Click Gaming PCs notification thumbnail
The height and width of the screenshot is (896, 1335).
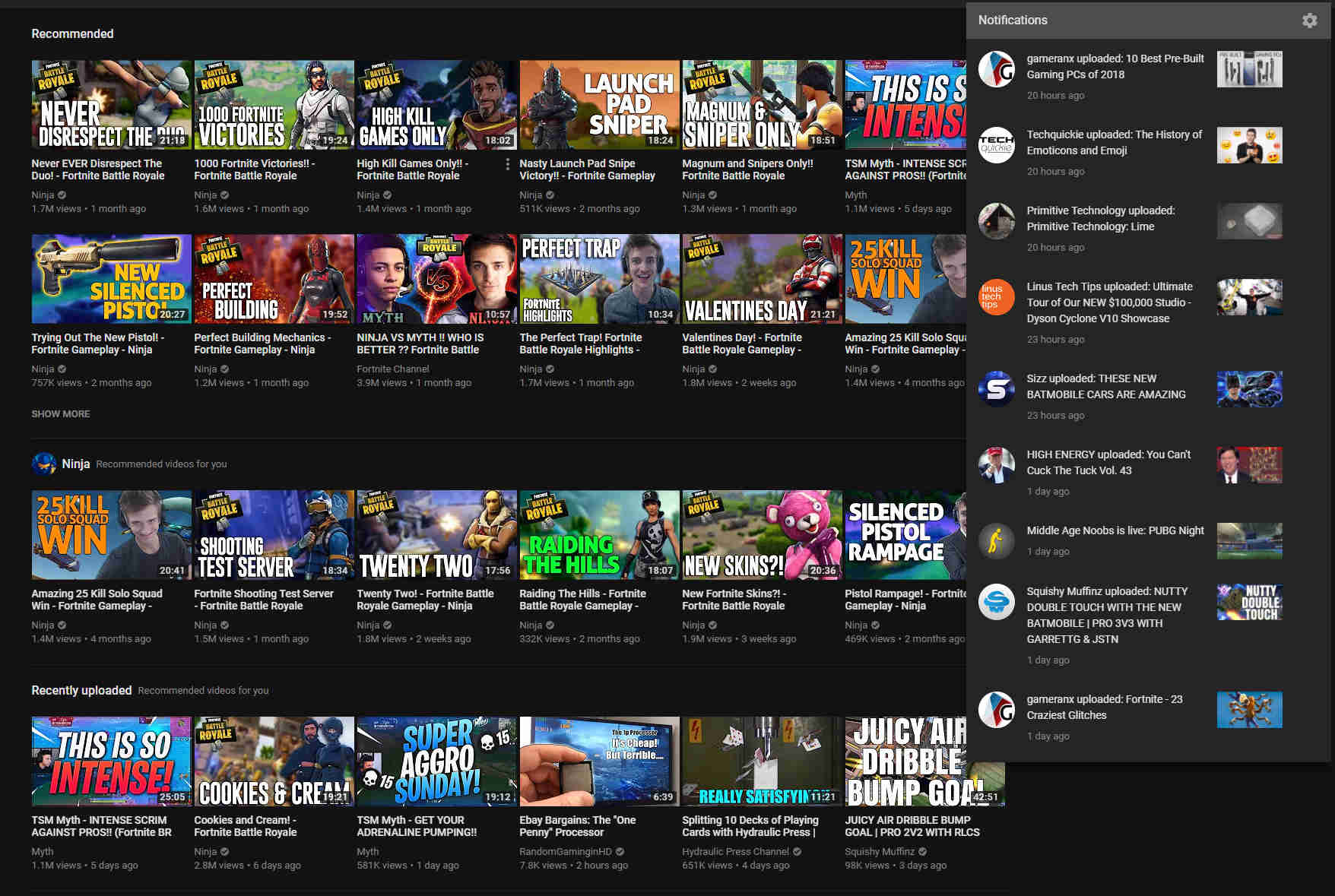tap(1249, 69)
